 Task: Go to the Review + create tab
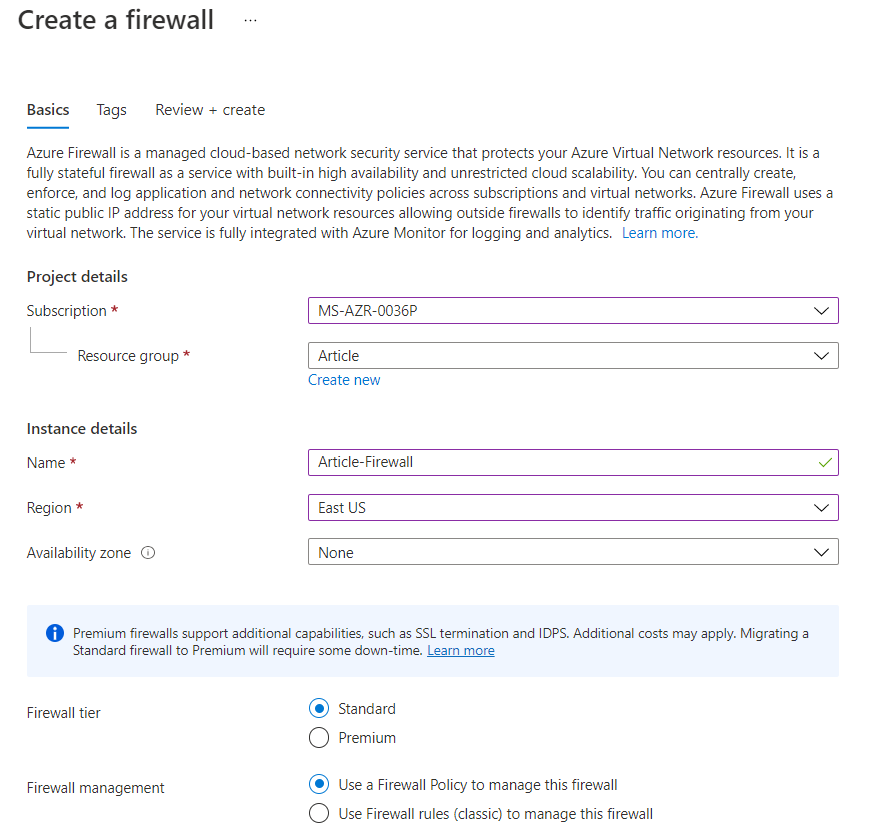(210, 110)
